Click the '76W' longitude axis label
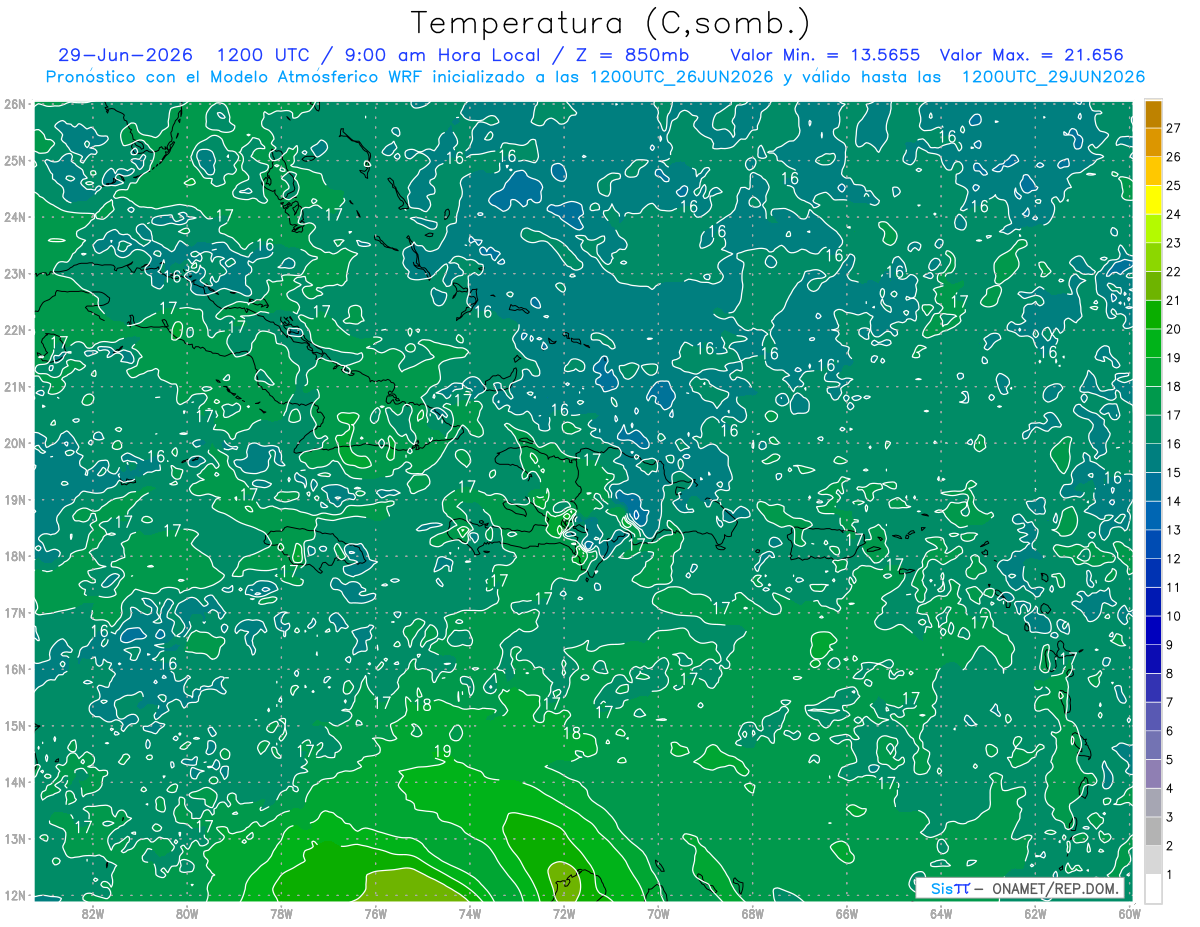 click(375, 913)
